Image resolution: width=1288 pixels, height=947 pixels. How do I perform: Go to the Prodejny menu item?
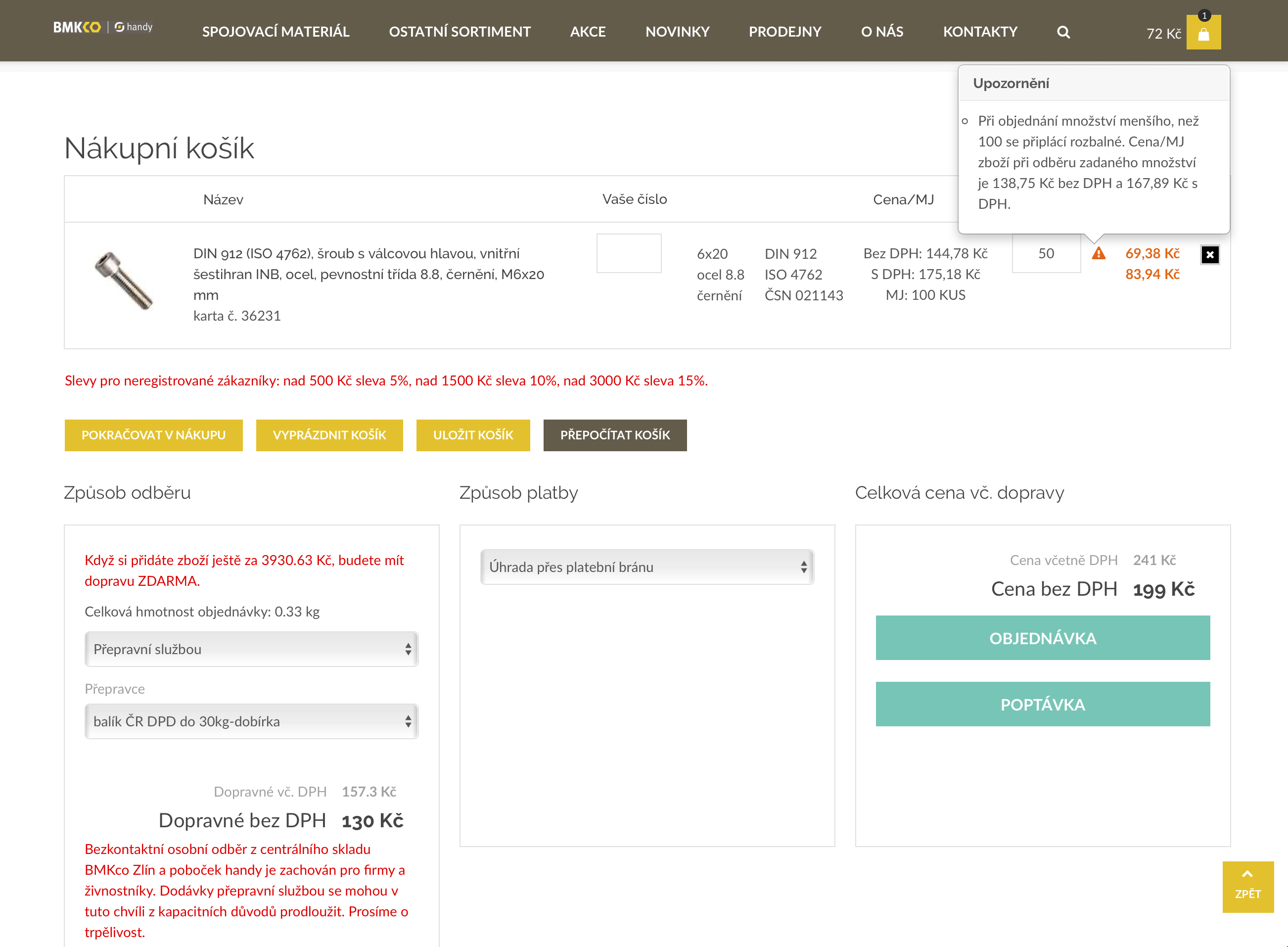pyautogui.click(x=784, y=32)
